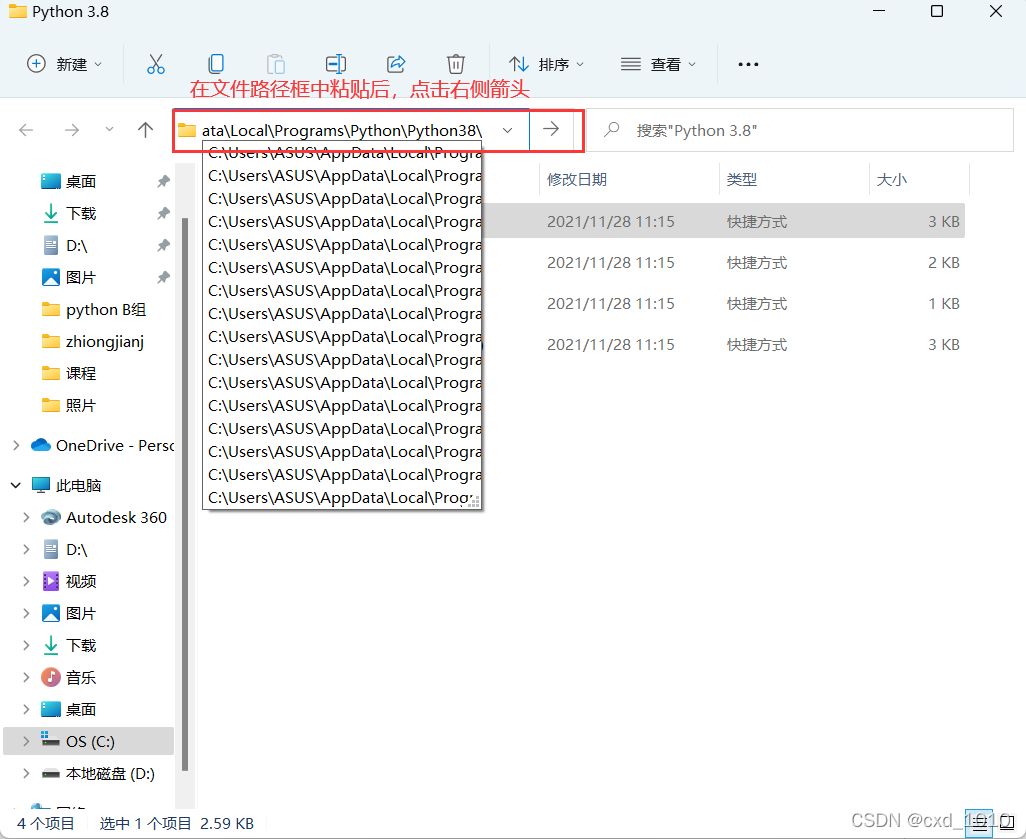Viewport: 1026px width, 839px height.
Task: Go back with the left arrow
Action: point(26,130)
